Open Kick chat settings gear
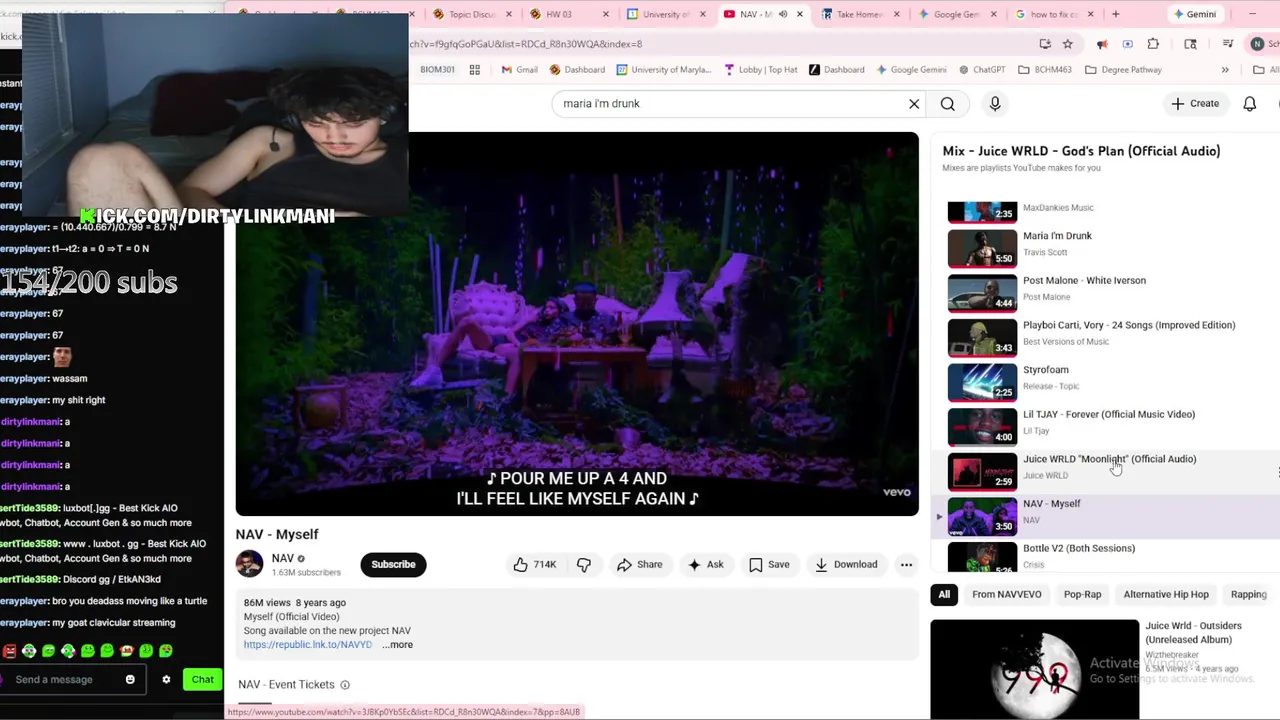The width and height of the screenshot is (1280, 720). 166,680
